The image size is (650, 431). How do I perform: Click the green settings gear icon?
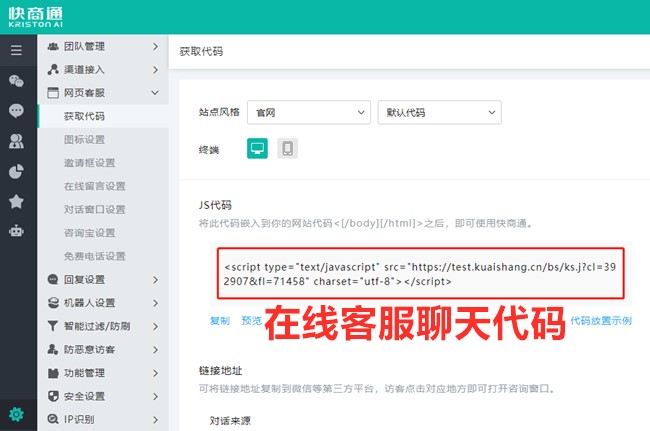pyautogui.click(x=16, y=415)
